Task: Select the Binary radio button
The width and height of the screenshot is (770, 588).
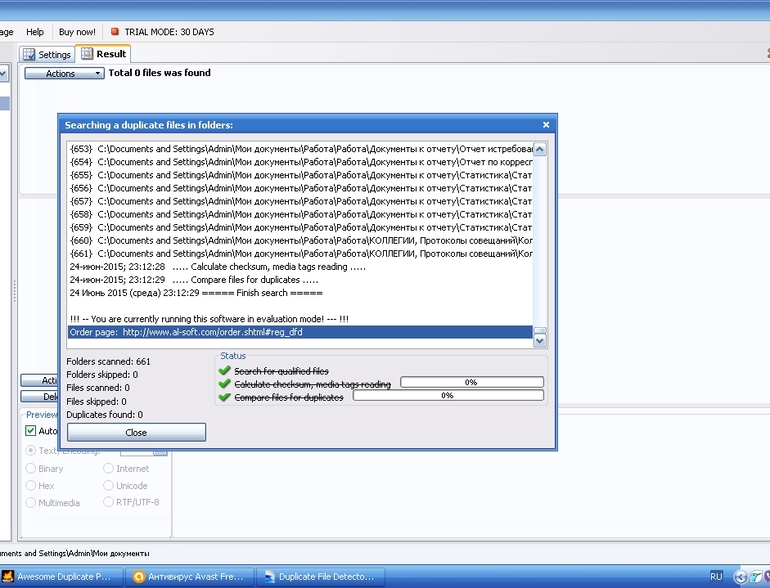Action: [31, 468]
